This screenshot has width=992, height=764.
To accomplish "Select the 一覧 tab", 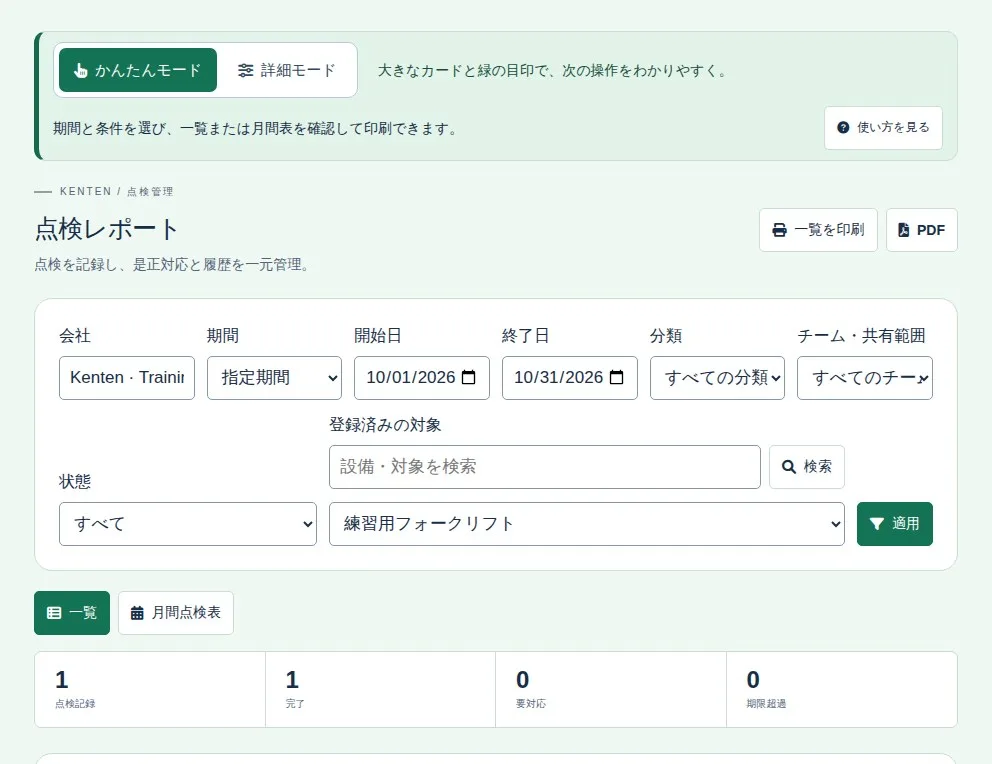I will pyautogui.click(x=72, y=613).
